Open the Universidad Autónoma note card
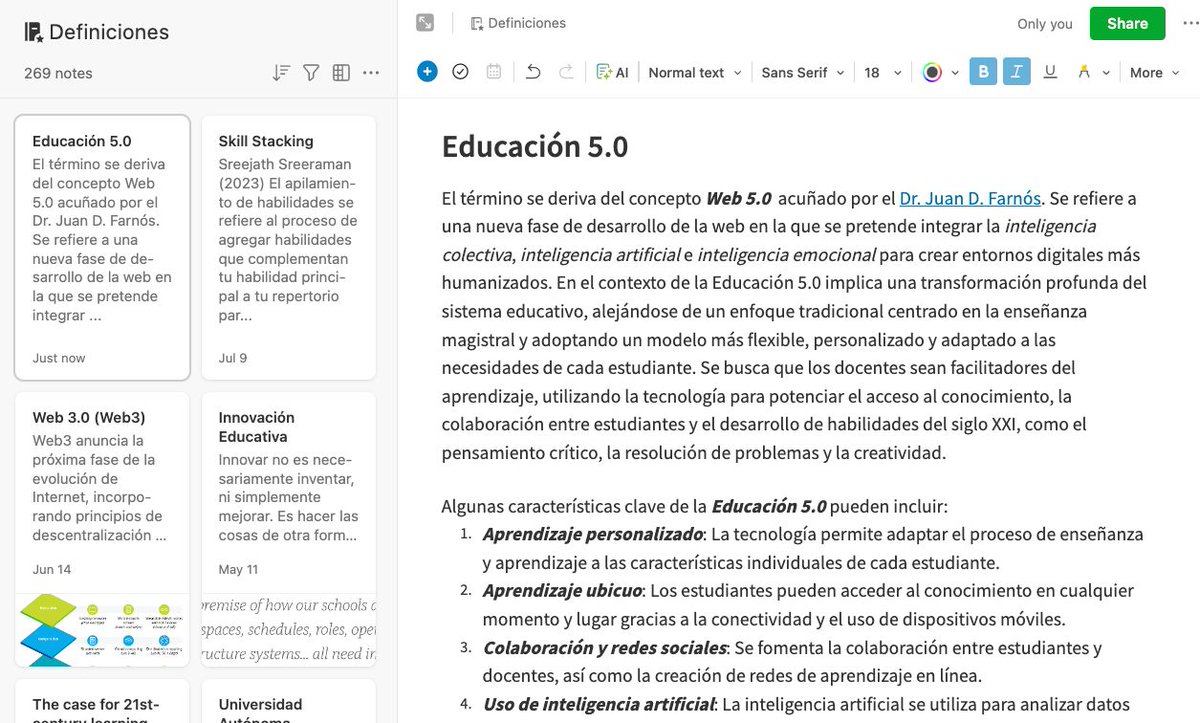 pyautogui.click(x=288, y=701)
